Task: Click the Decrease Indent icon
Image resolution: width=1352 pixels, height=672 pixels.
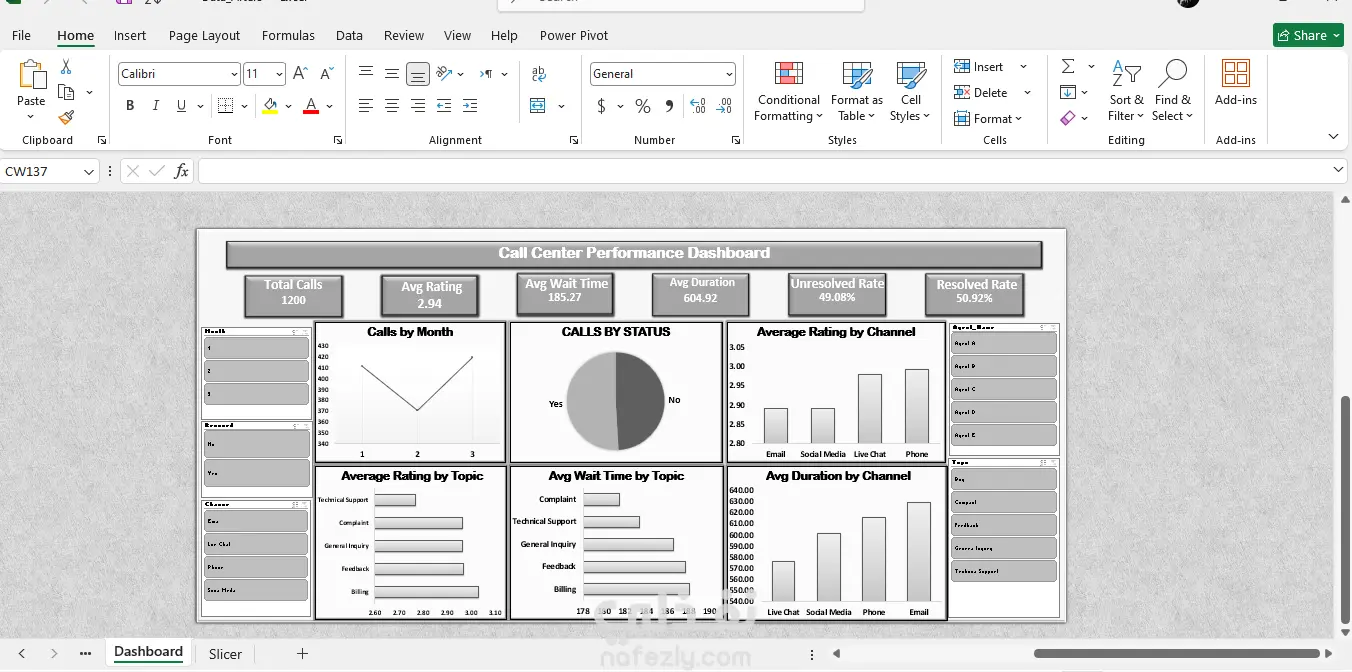Action: tap(444, 105)
